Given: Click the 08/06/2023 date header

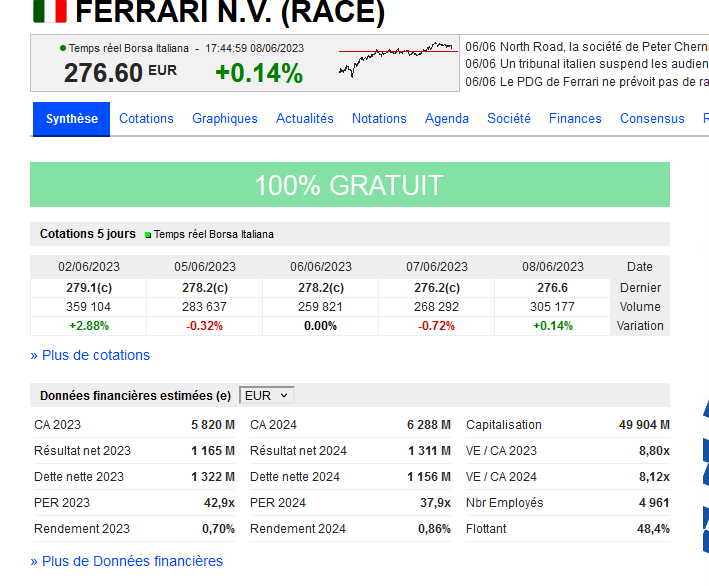Looking at the screenshot, I should point(553,267).
